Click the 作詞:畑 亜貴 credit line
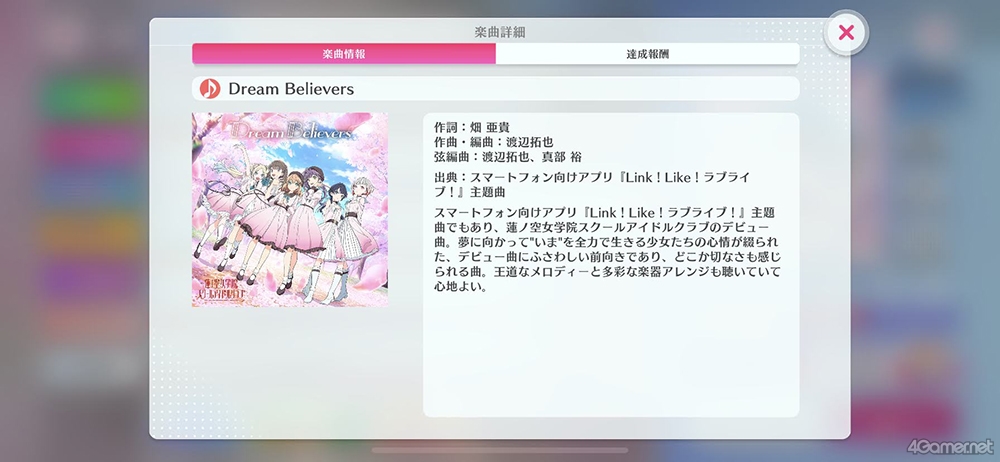 pyautogui.click(x=472, y=127)
